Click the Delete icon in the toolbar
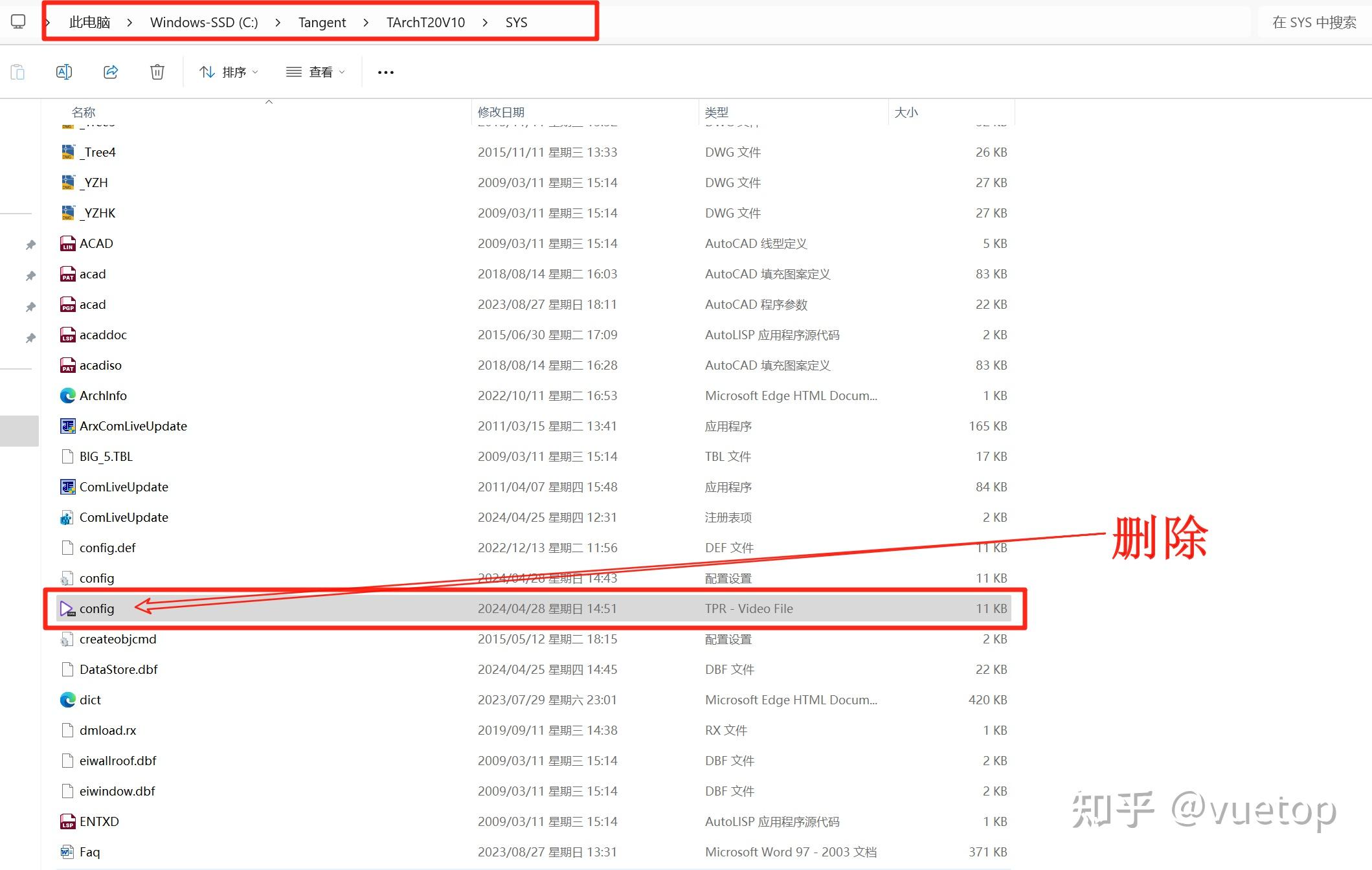 point(157,72)
